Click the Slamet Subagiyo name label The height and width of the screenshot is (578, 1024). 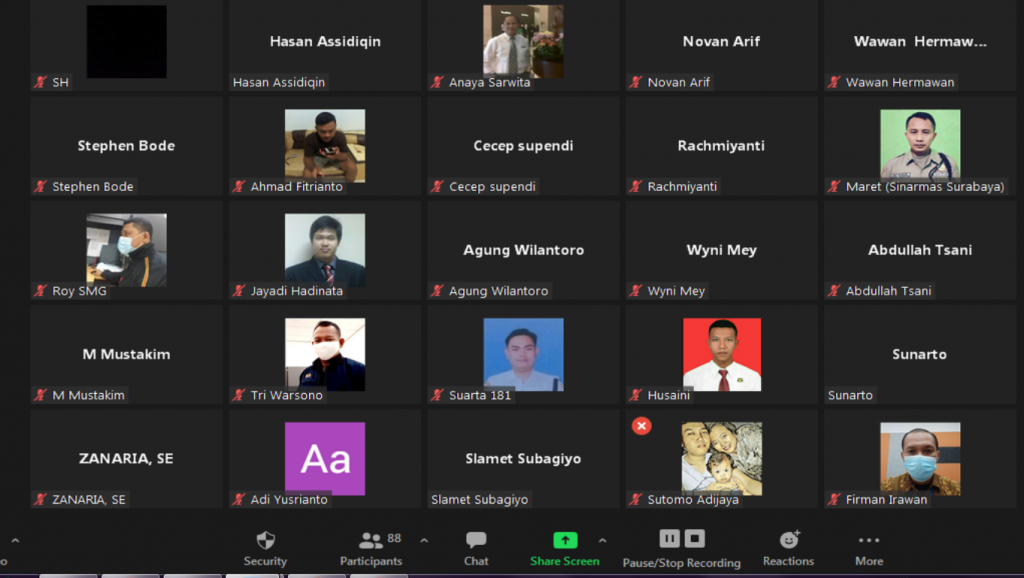479,499
